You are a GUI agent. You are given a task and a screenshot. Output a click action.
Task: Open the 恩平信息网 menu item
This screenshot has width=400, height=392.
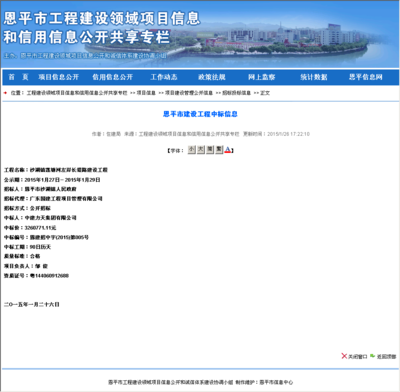pos(365,77)
